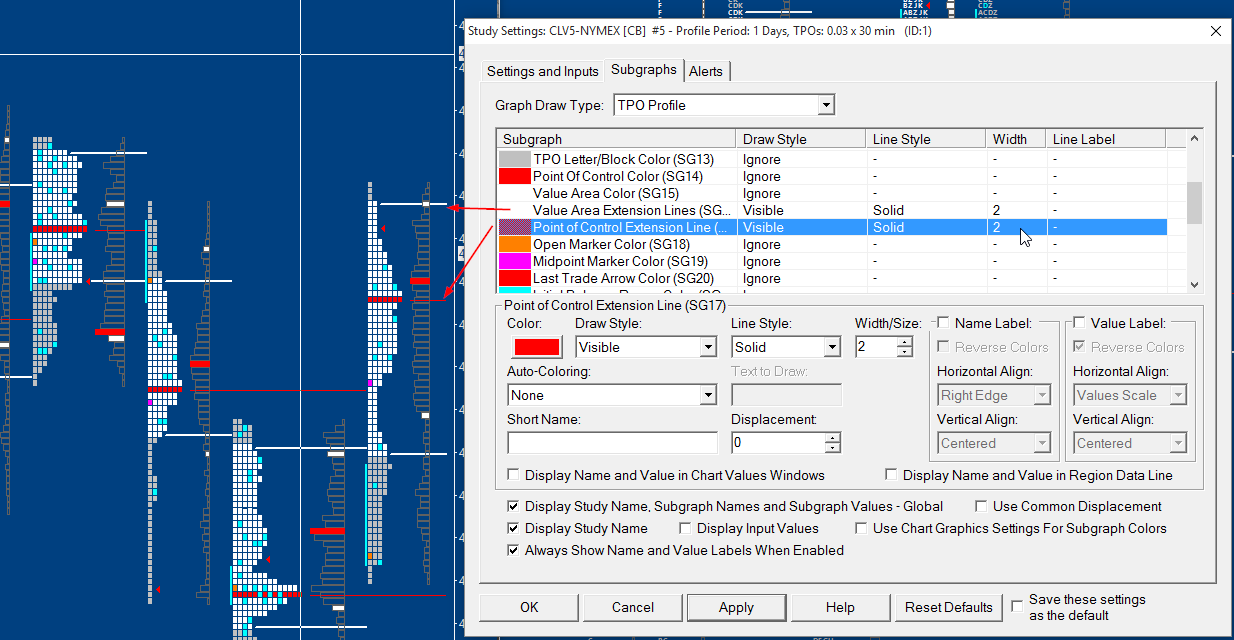Decrease Width/Size with the down arrow

pyautogui.click(x=905, y=352)
